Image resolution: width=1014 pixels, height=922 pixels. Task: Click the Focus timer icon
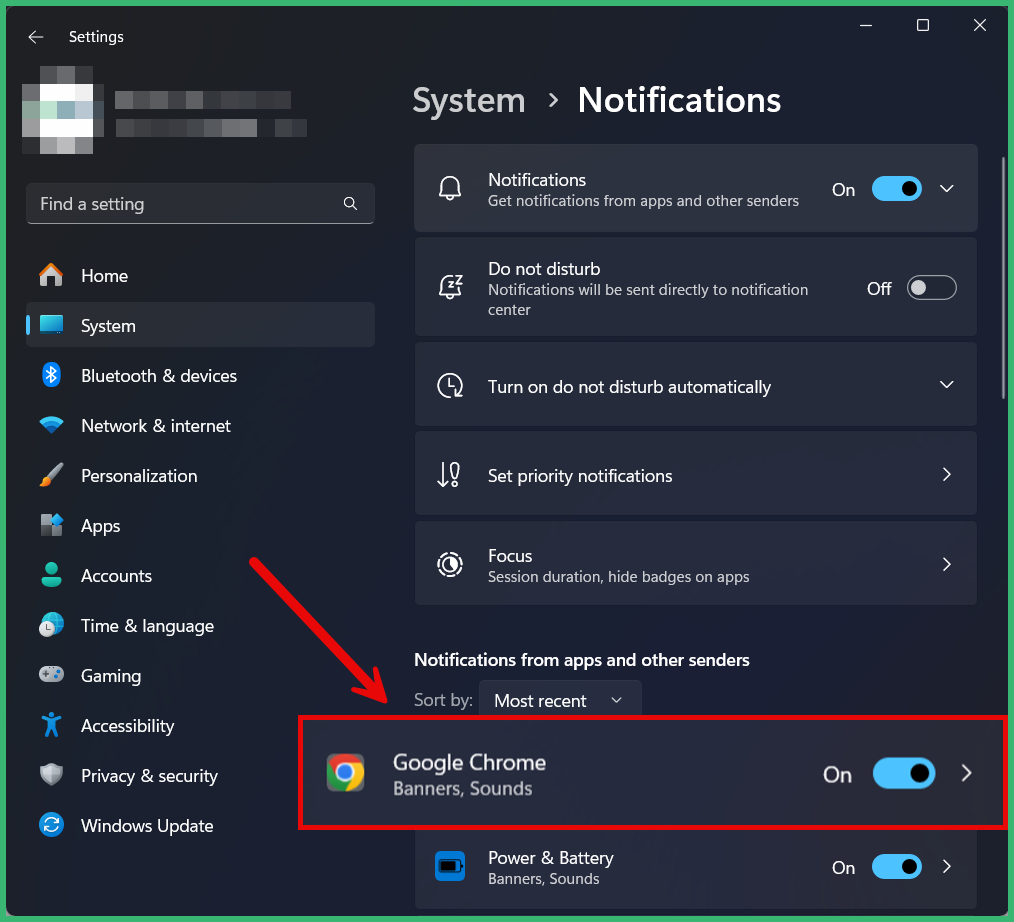tap(450, 564)
